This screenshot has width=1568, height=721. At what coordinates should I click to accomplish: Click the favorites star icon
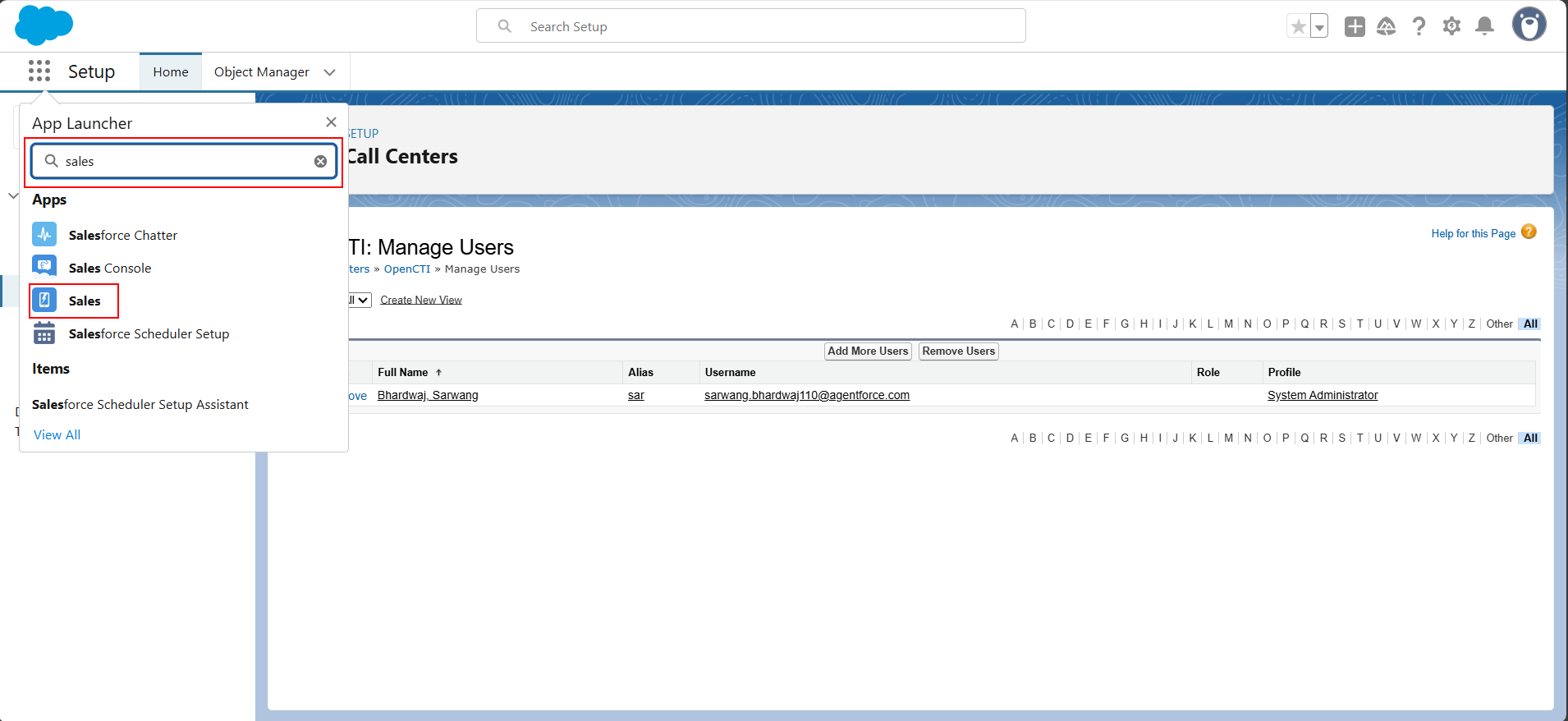(x=1299, y=27)
